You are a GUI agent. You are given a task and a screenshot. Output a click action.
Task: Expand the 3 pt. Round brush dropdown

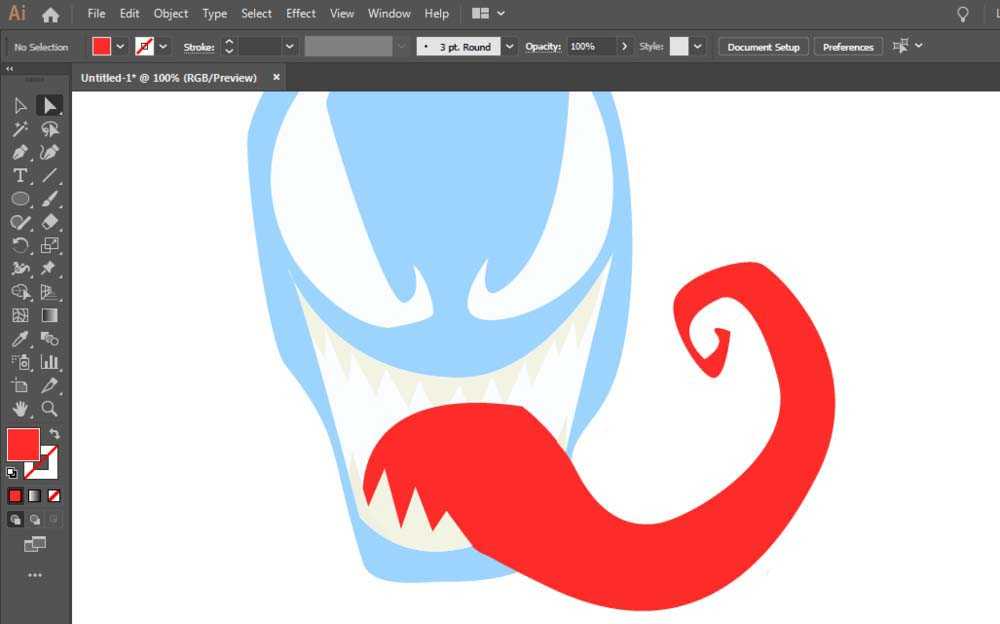point(510,47)
